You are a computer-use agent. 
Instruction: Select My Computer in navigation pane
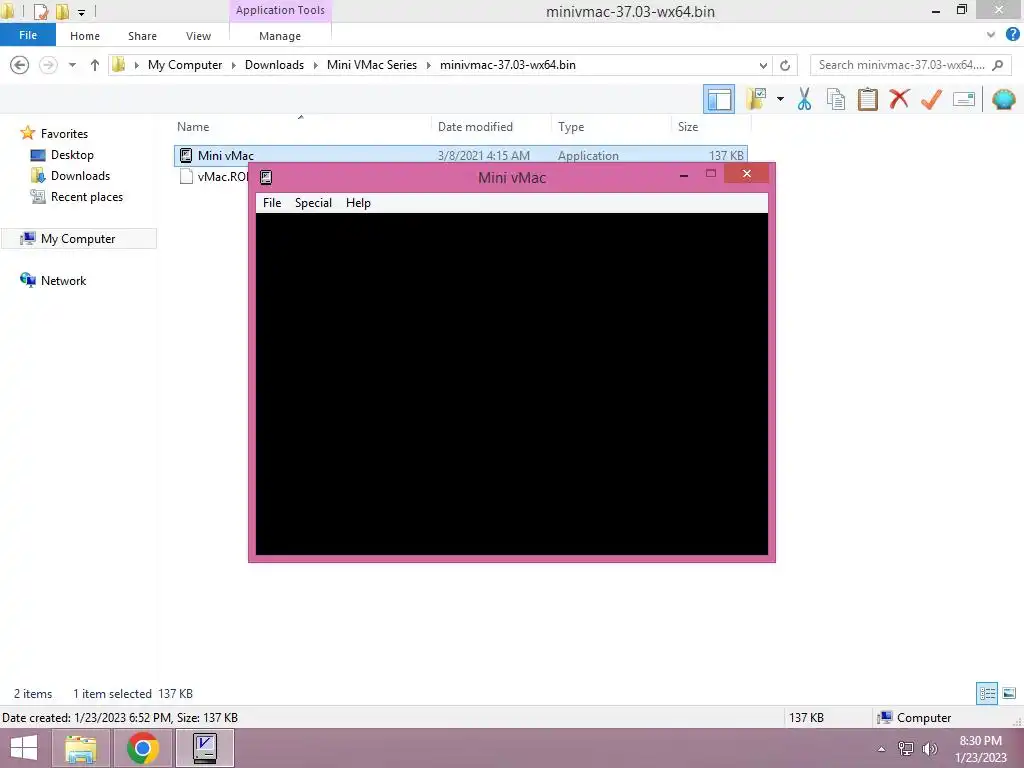point(78,239)
